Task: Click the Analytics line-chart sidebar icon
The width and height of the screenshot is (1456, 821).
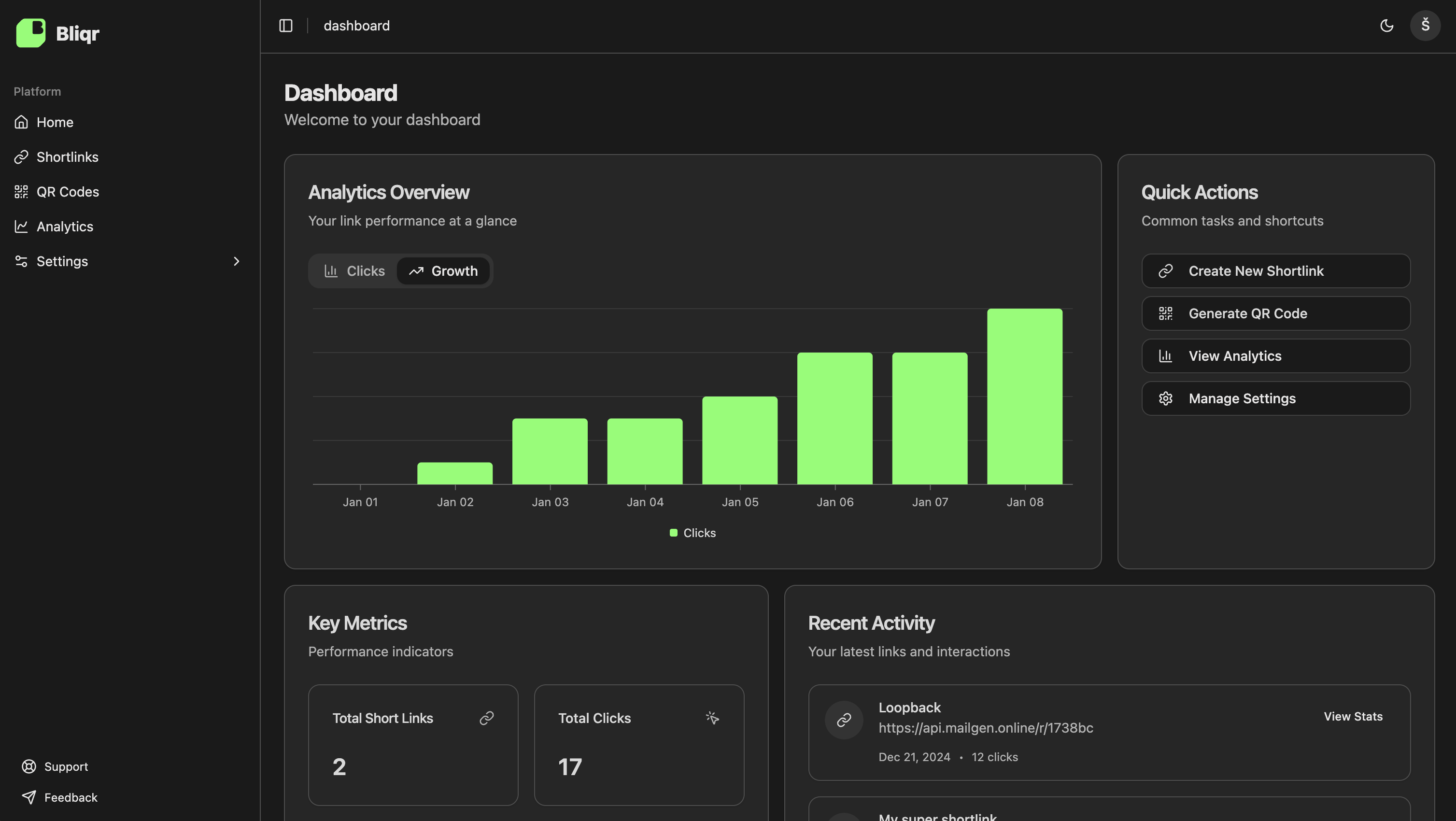Action: coord(21,226)
